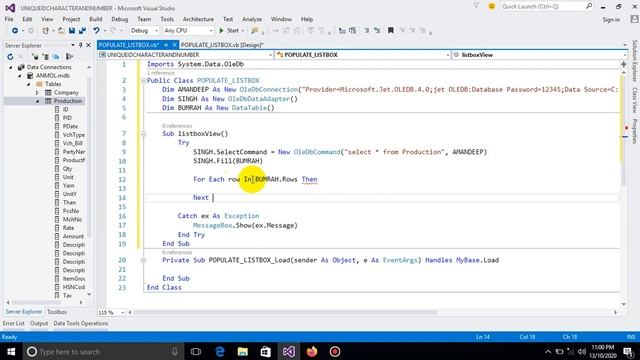Open Firefox from the taskbar

[x=312, y=351]
